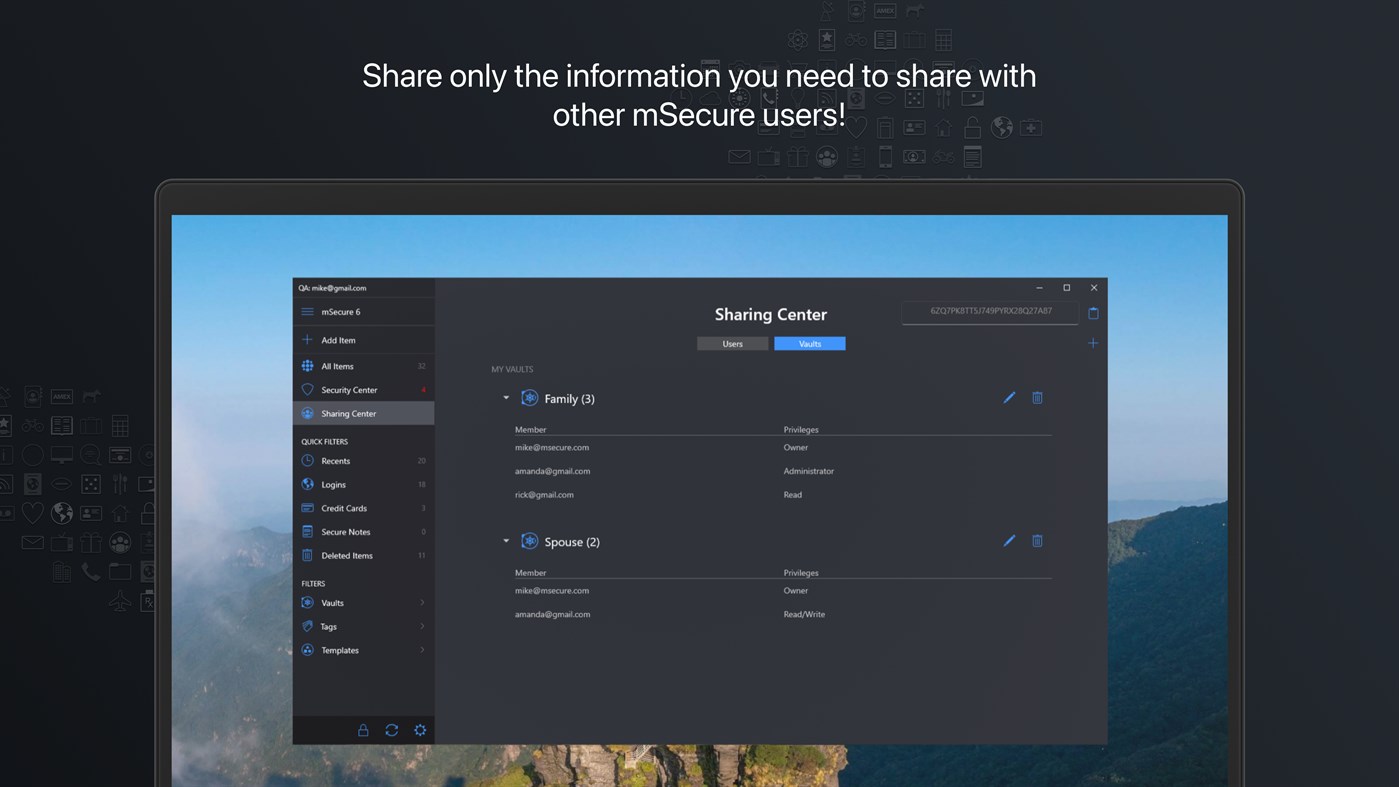Screen dimensions: 1399x787
Task: Maximize the mSecure window
Action: [x=1067, y=288]
